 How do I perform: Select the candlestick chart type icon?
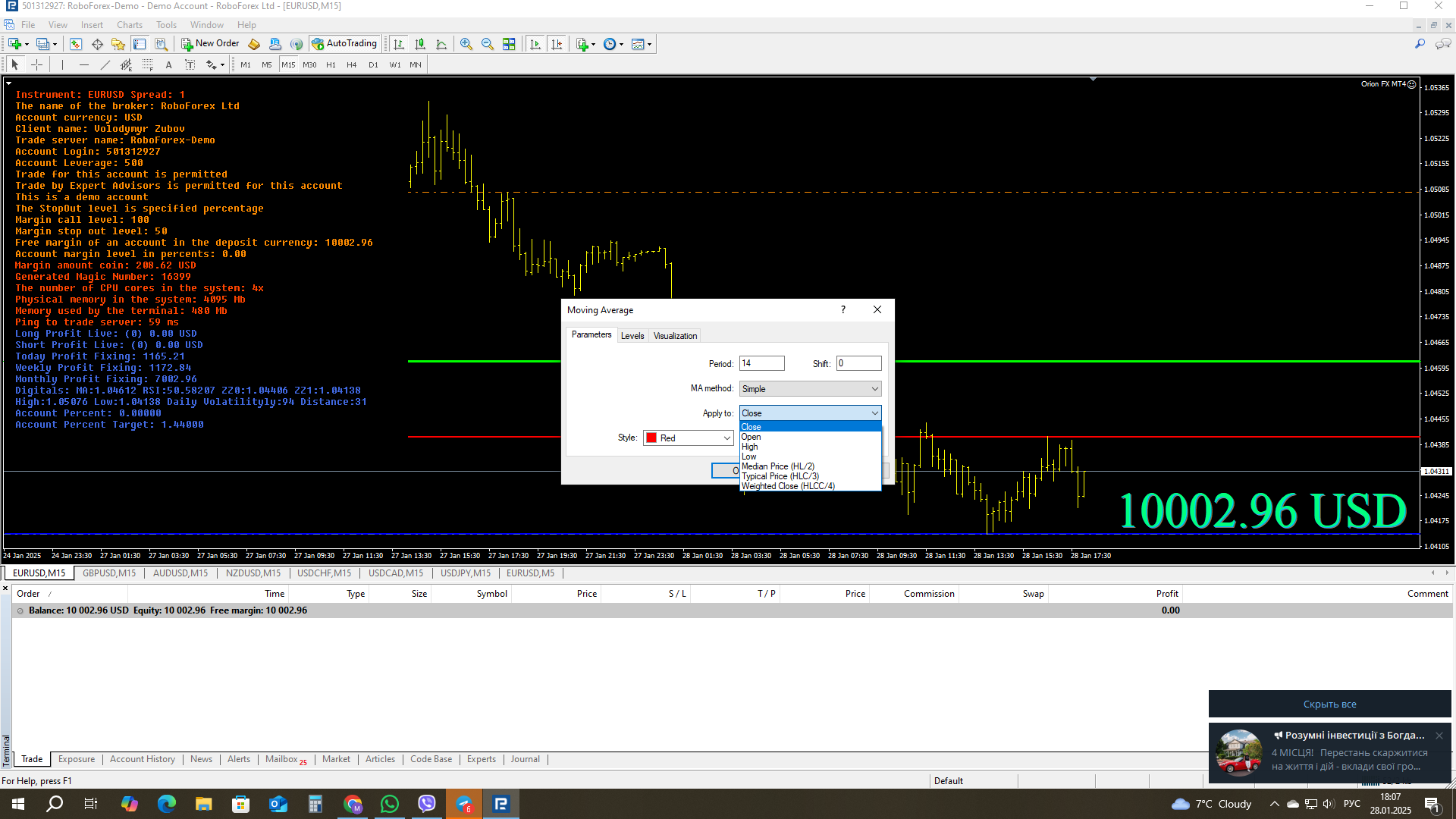tap(420, 44)
